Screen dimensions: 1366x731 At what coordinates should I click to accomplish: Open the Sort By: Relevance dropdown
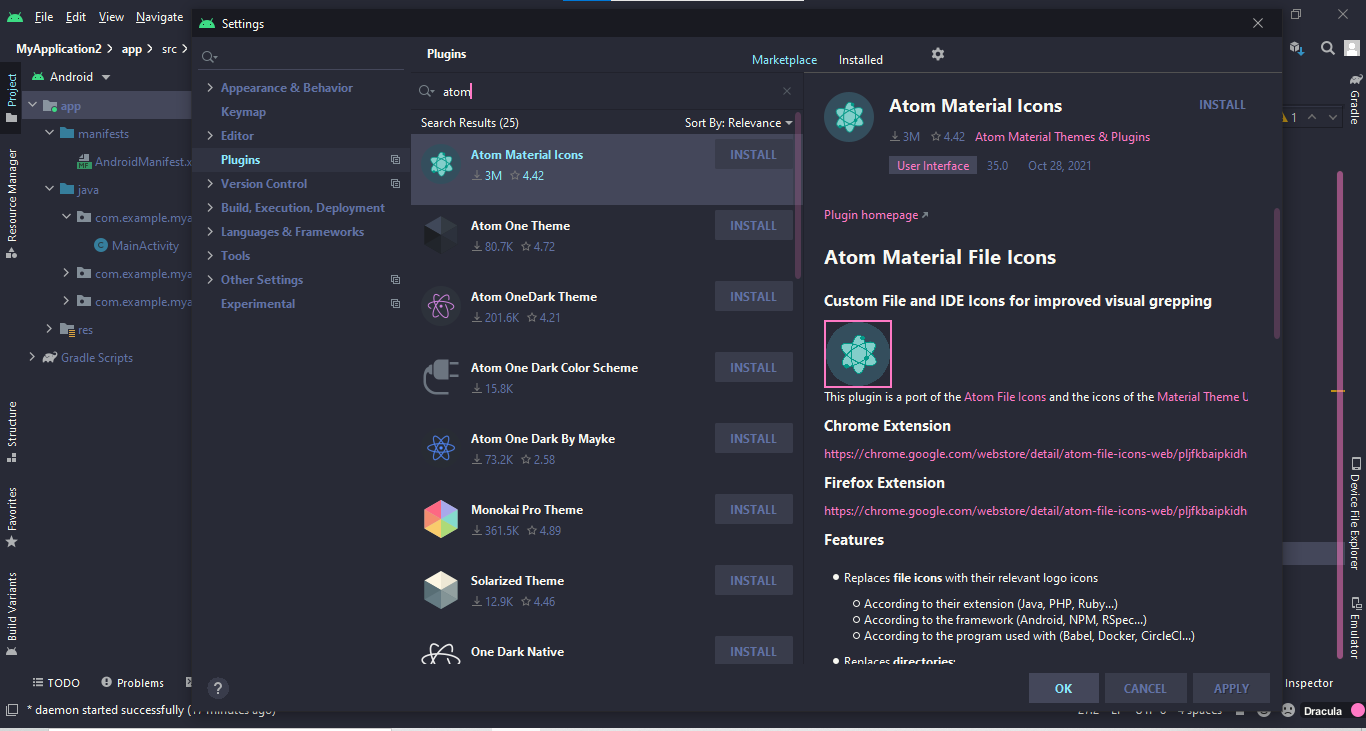point(738,123)
